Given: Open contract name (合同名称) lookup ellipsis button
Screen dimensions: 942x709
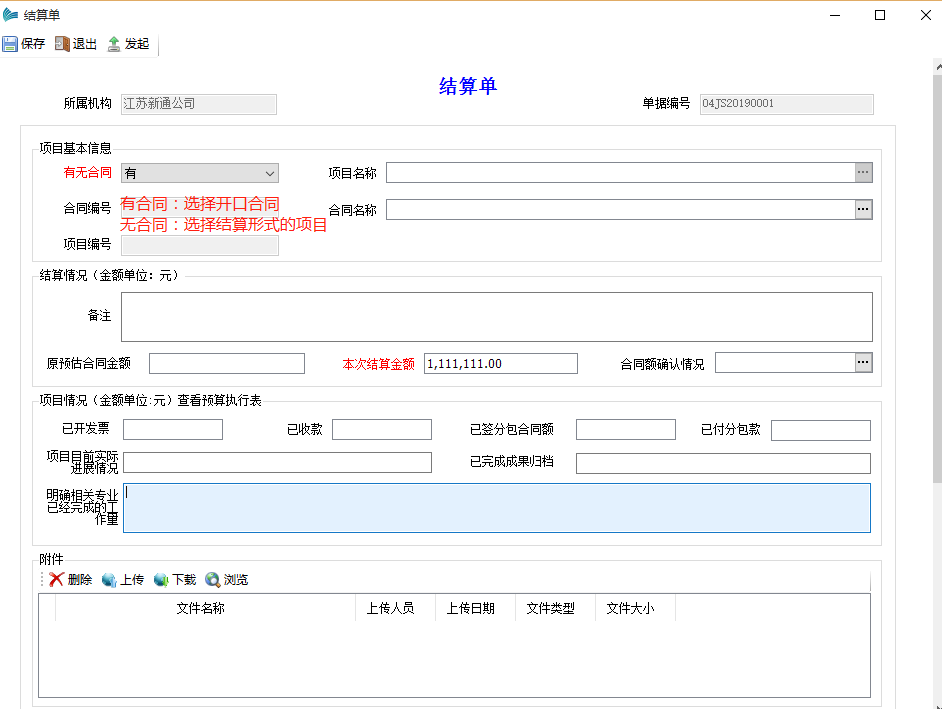Looking at the screenshot, I should [863, 209].
